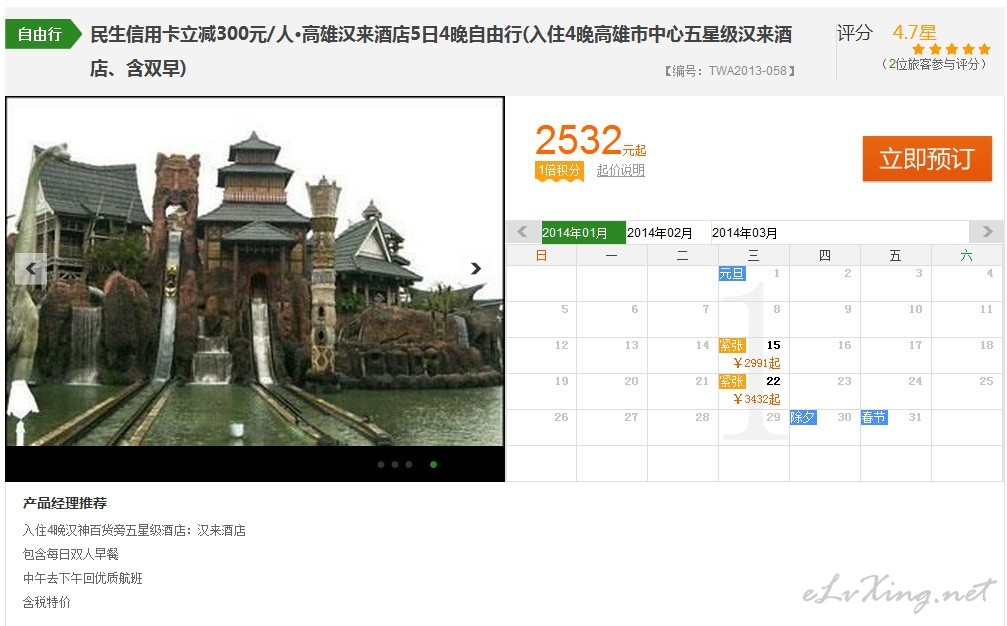Go to previous calendar months
The image size is (1007, 626).
point(523,232)
